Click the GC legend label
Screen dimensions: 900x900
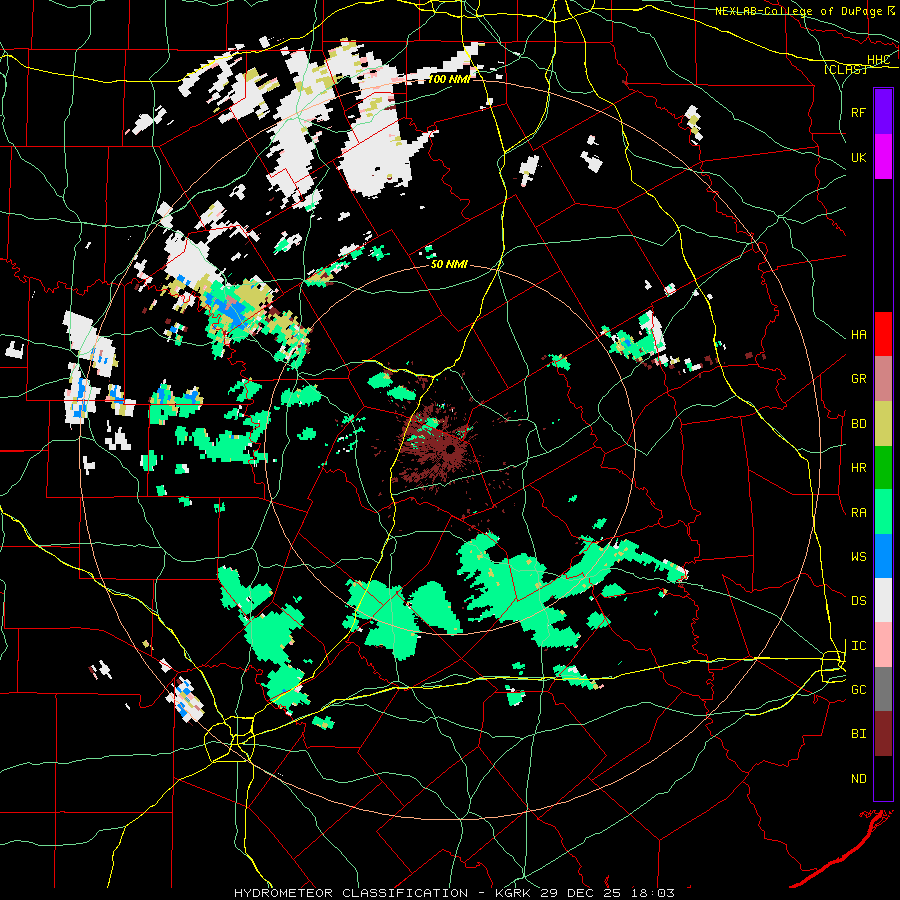[858, 689]
